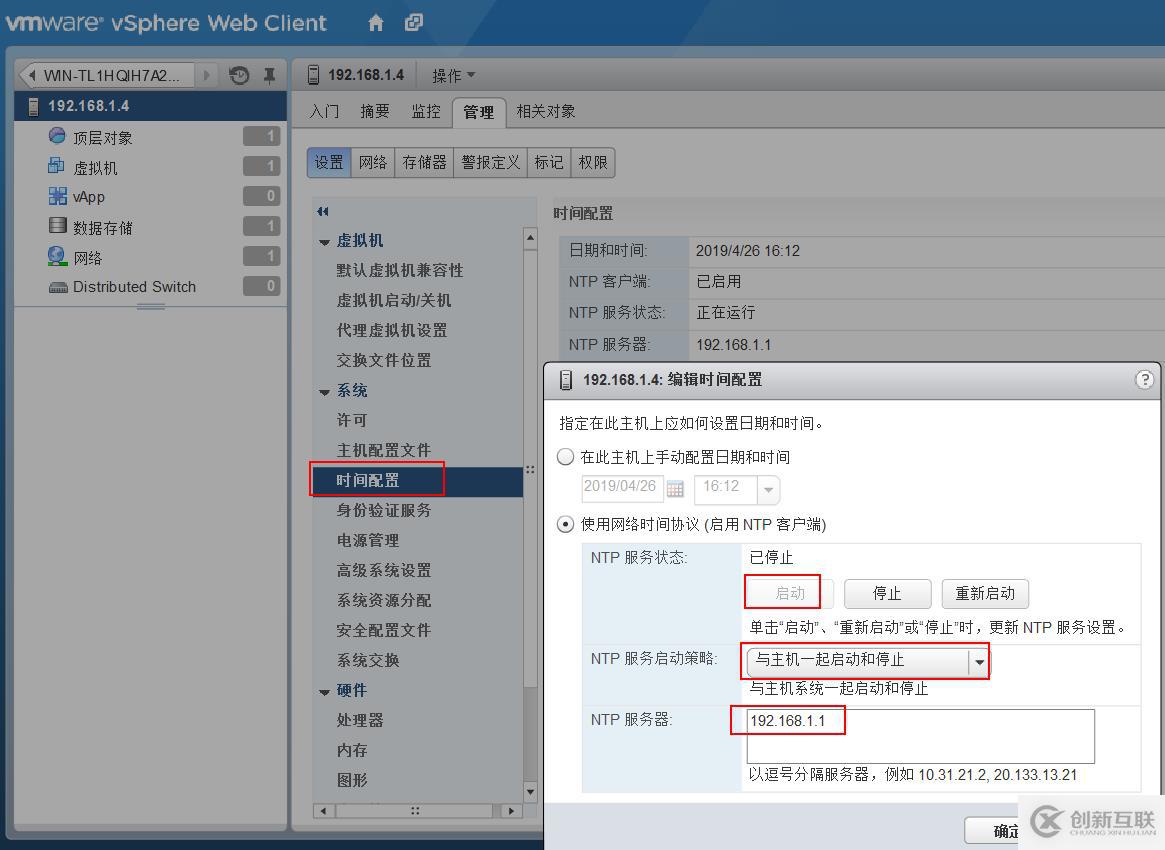Click the 重新启动 NTP service button

point(984,592)
